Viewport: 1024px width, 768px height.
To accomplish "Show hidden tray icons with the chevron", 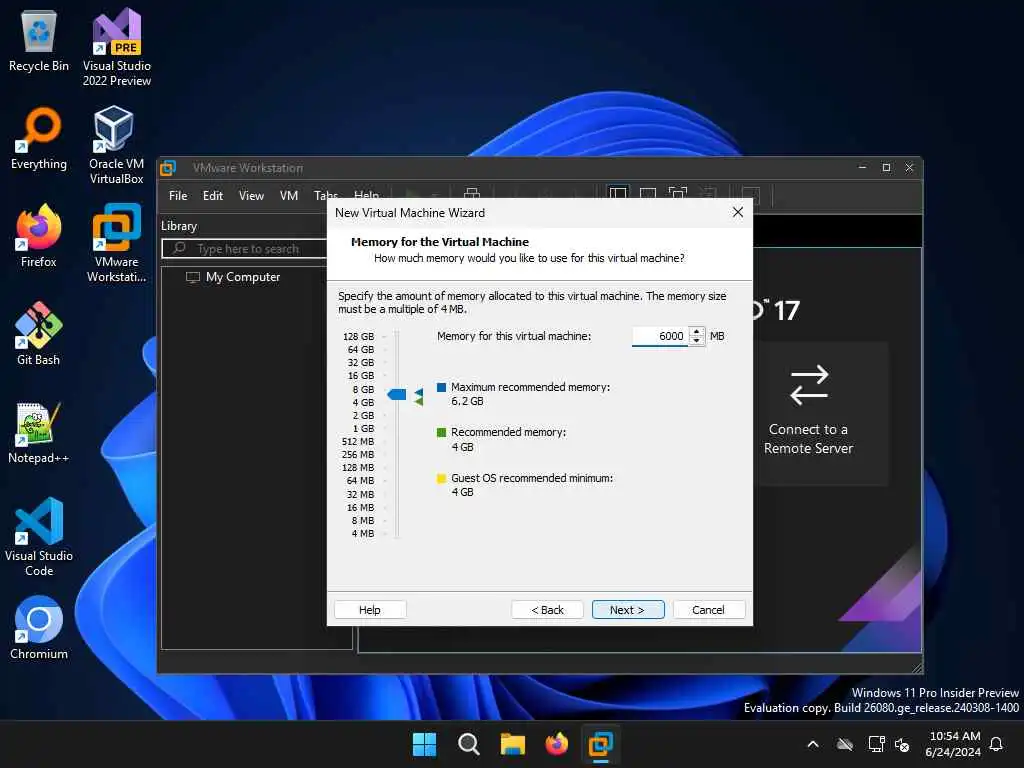I will pyautogui.click(x=813, y=744).
